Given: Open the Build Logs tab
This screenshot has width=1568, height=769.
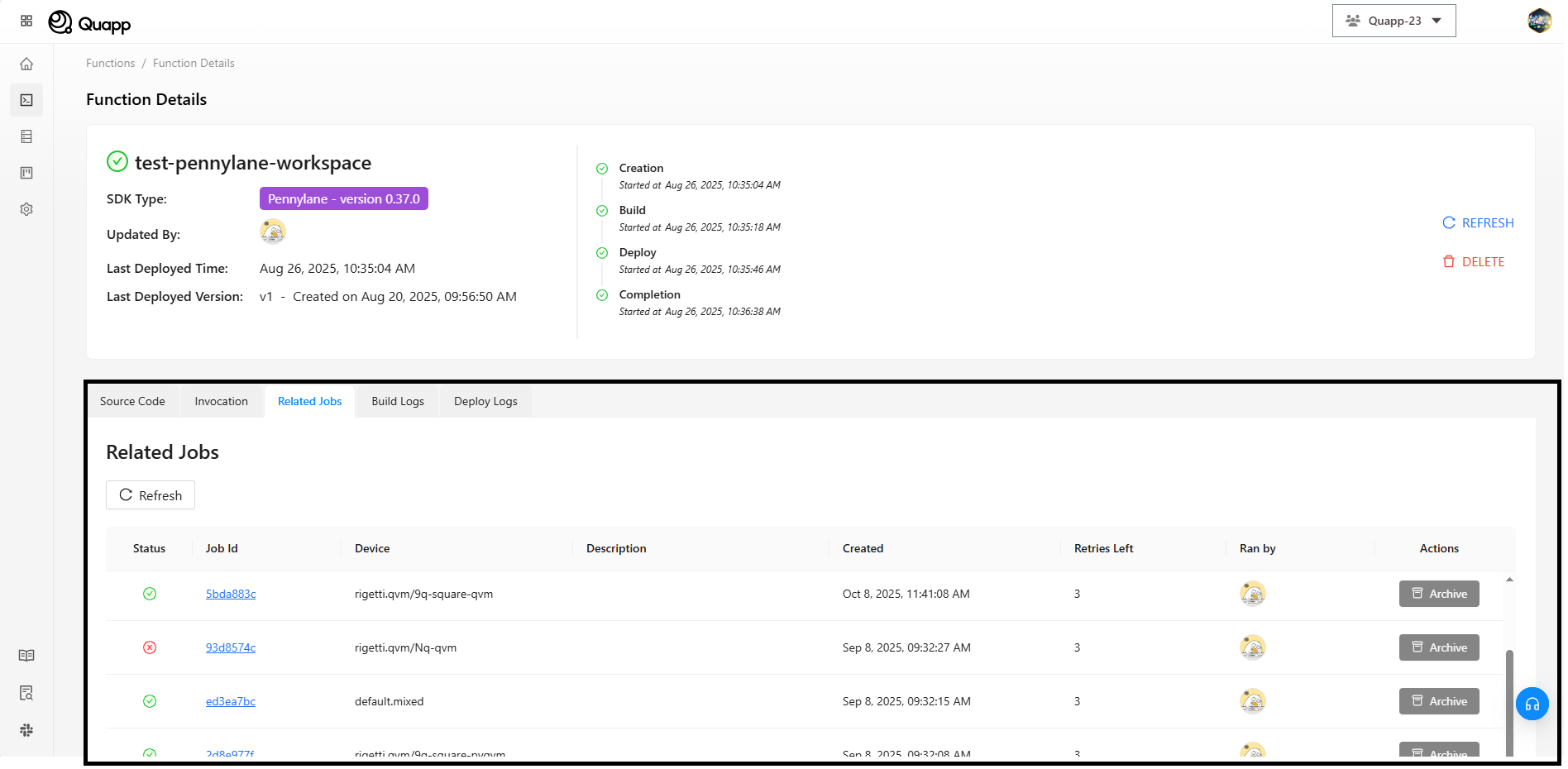Looking at the screenshot, I should point(398,401).
